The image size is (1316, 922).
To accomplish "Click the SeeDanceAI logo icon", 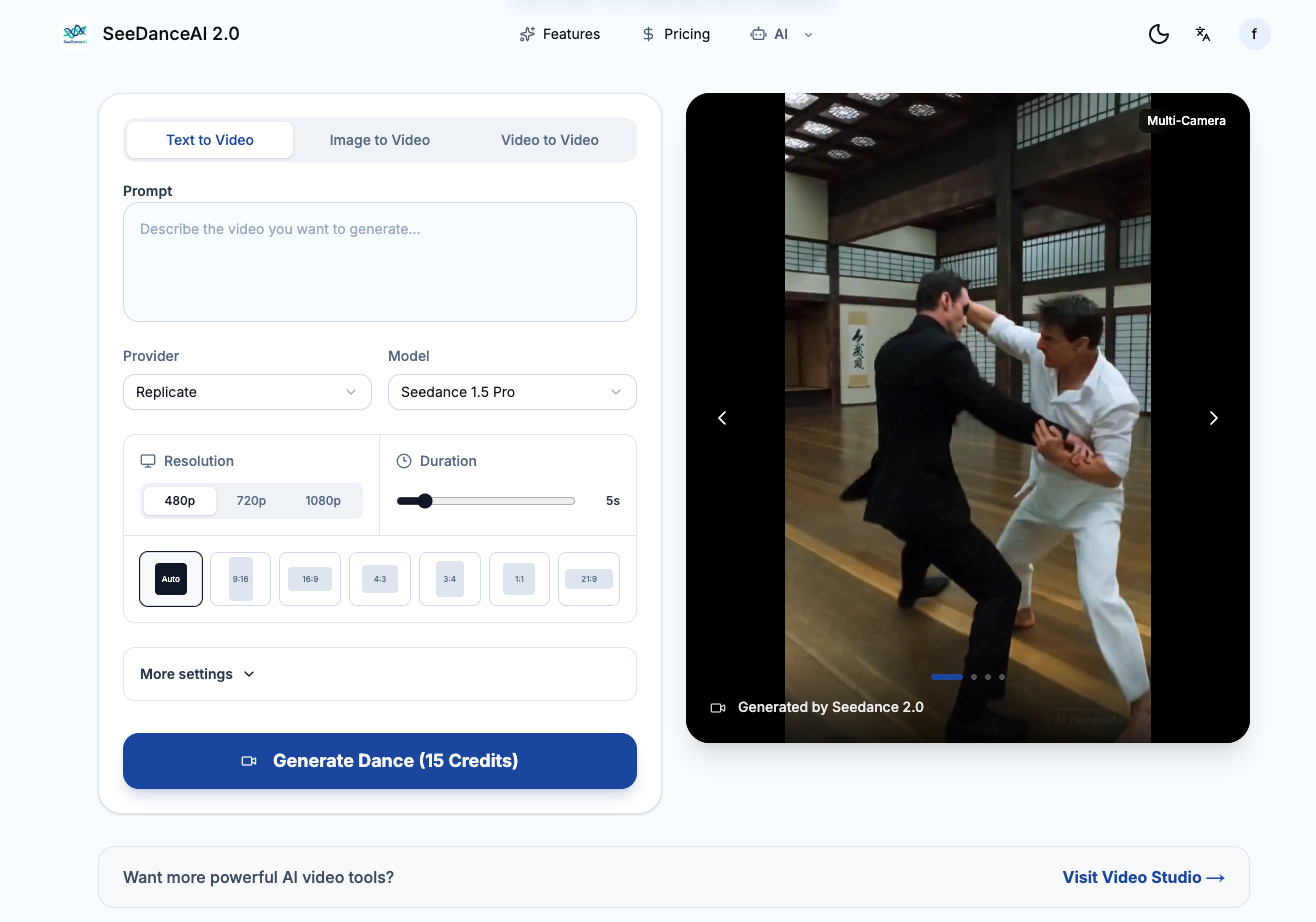I will point(75,34).
